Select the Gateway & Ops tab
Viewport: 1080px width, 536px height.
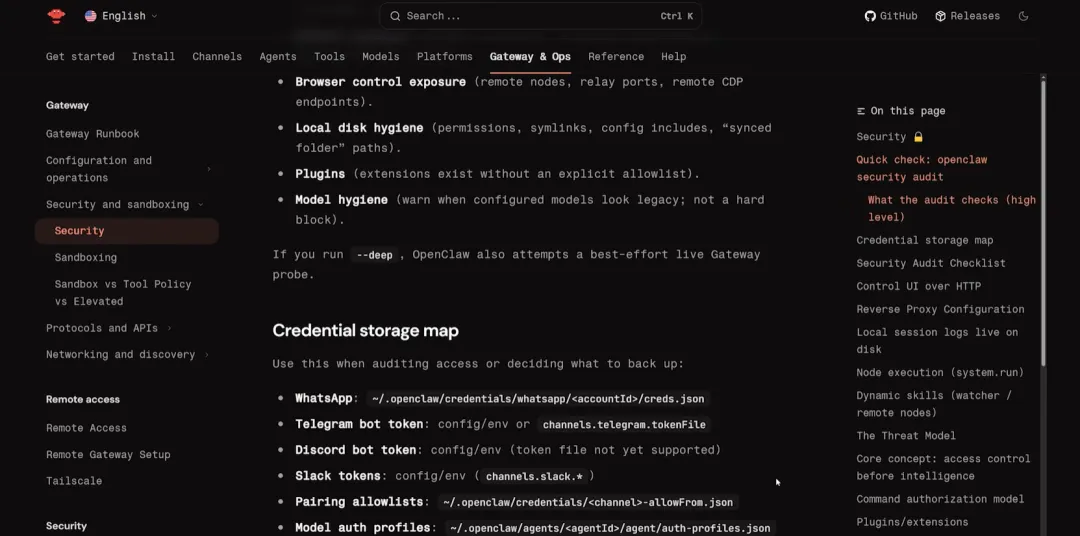(530, 56)
